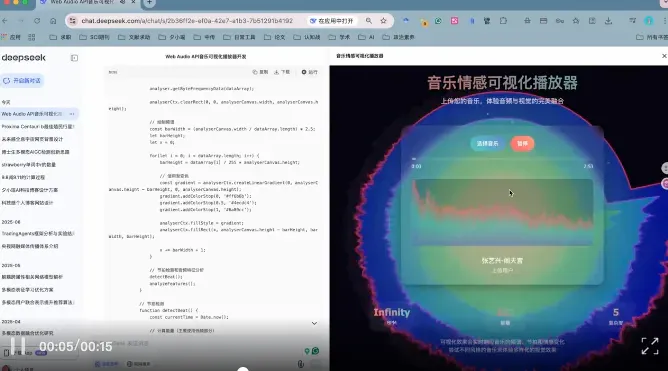Click 在应用中打开 open-in-app button
The width and height of the screenshot is (668, 371).
coord(331,21)
